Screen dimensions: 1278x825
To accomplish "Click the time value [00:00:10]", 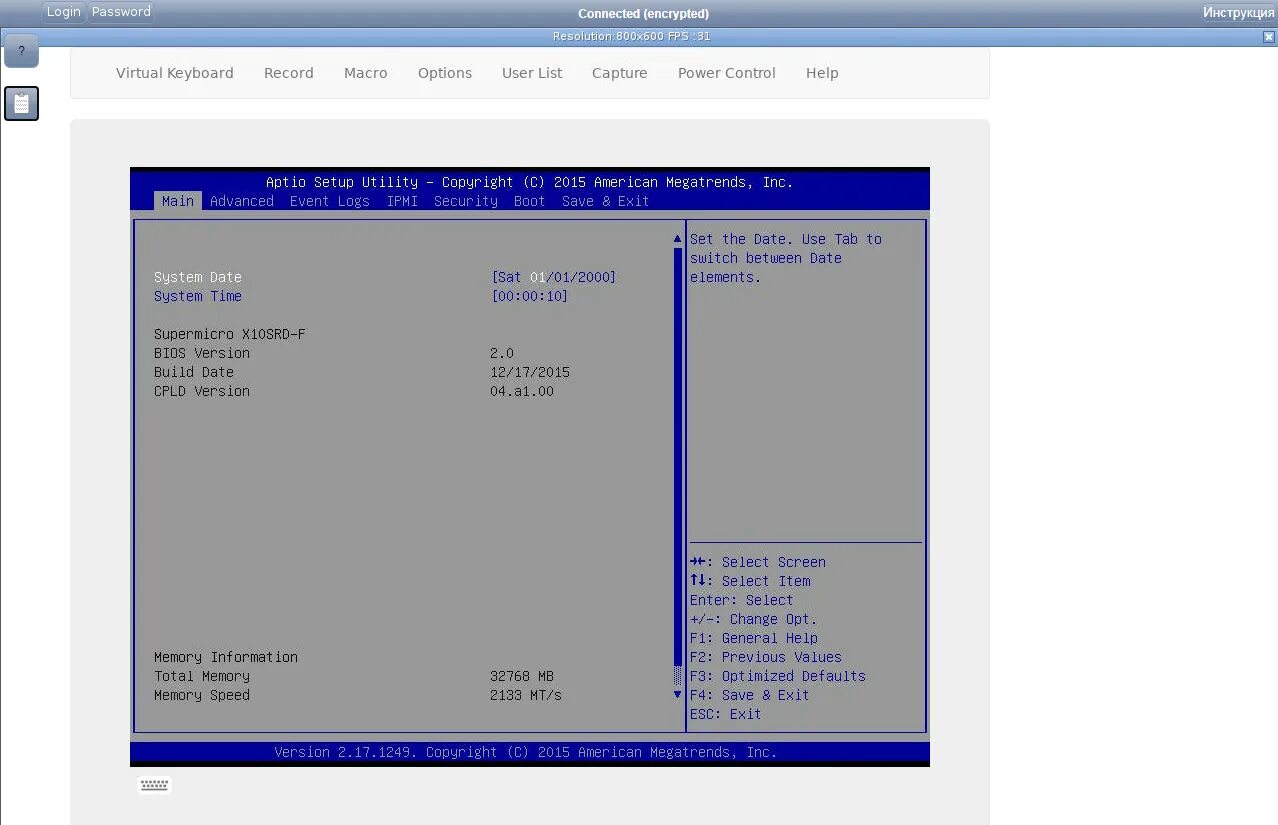I will [530, 296].
